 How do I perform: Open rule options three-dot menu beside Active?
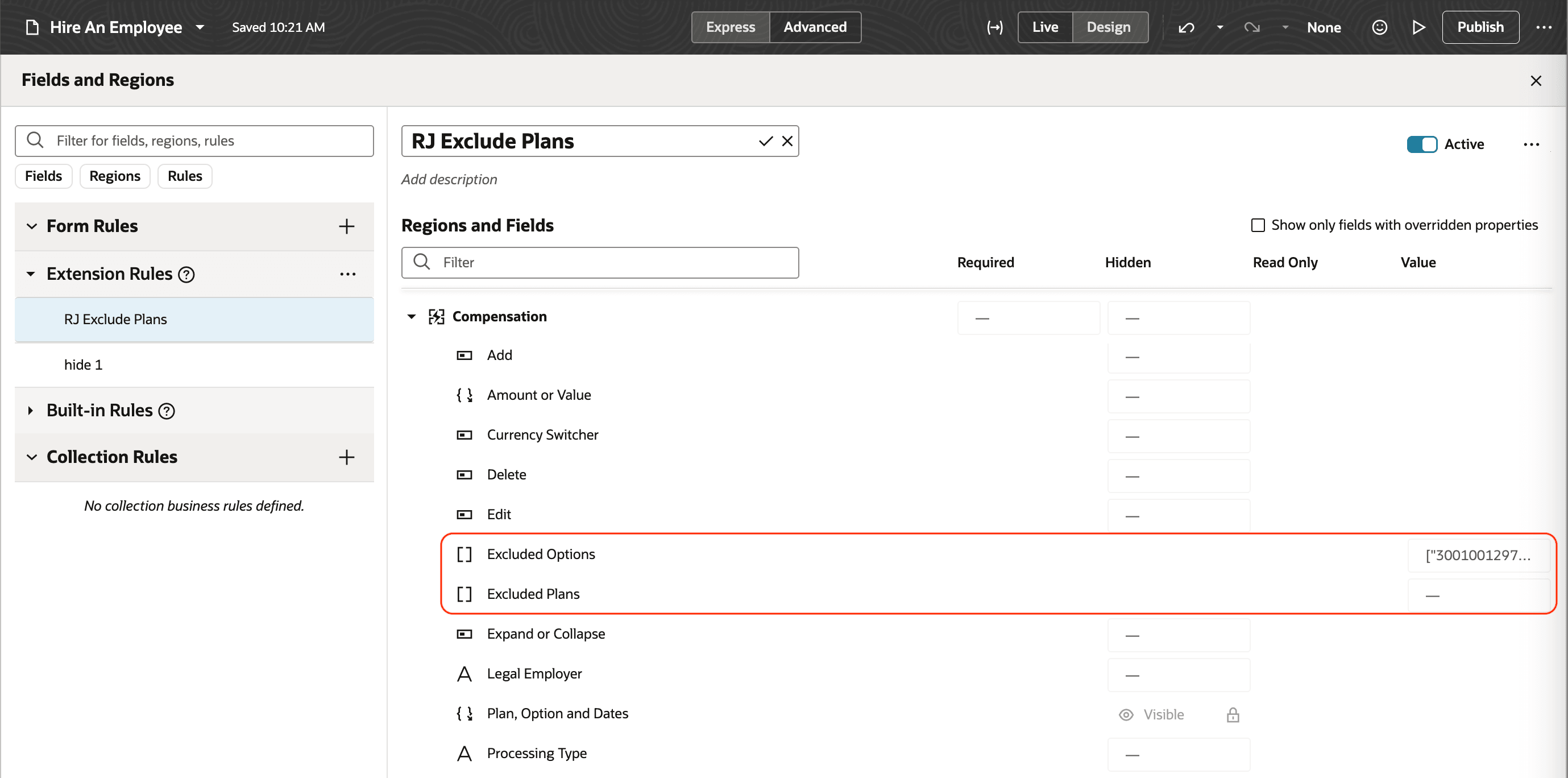[1531, 144]
